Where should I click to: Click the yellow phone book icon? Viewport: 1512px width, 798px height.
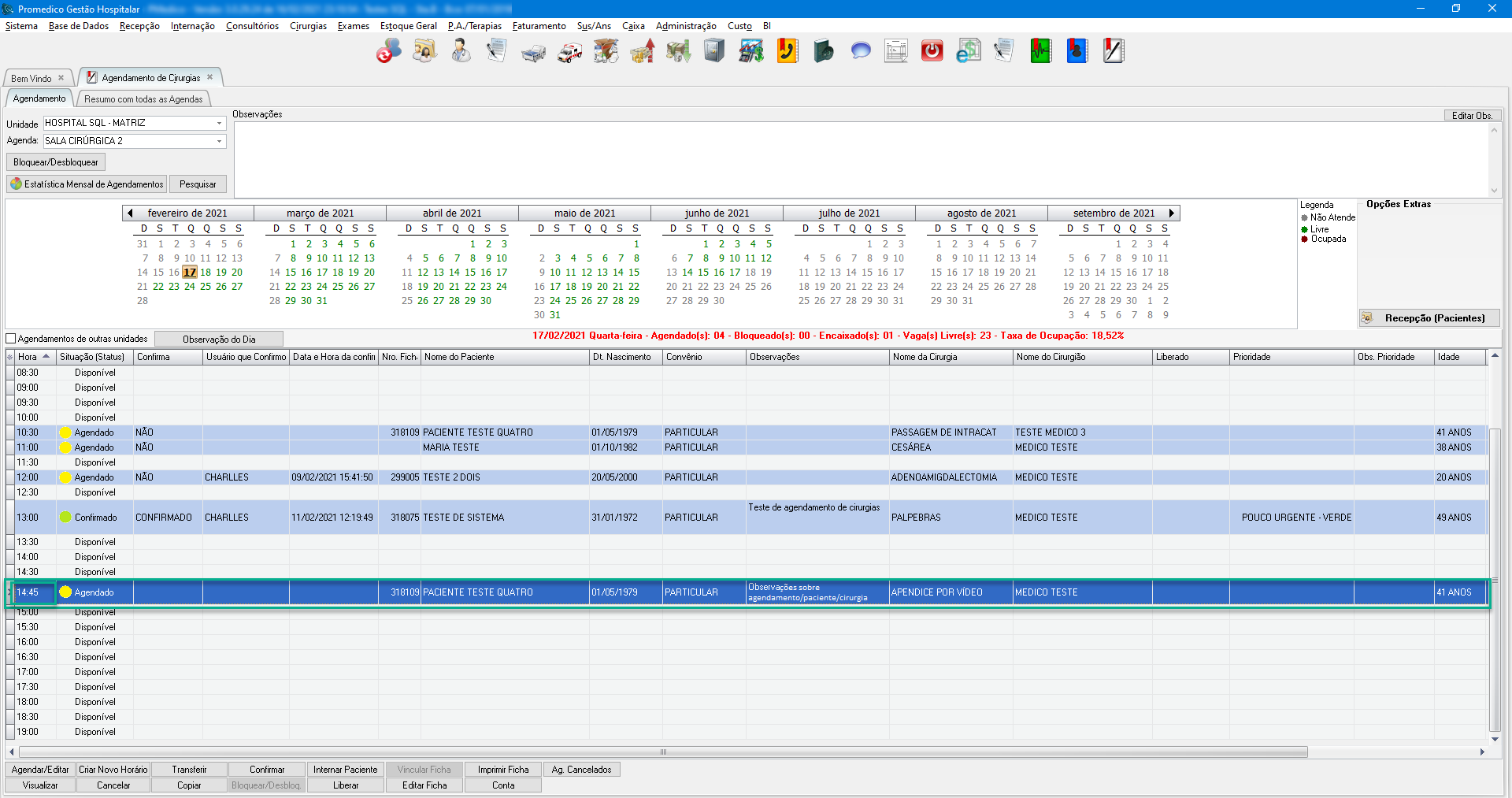(787, 52)
